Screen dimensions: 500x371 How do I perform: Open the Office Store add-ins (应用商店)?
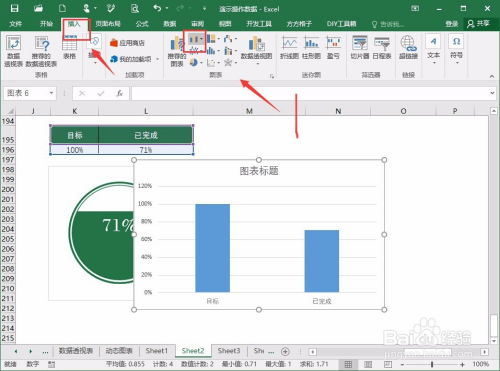pyautogui.click(x=127, y=43)
